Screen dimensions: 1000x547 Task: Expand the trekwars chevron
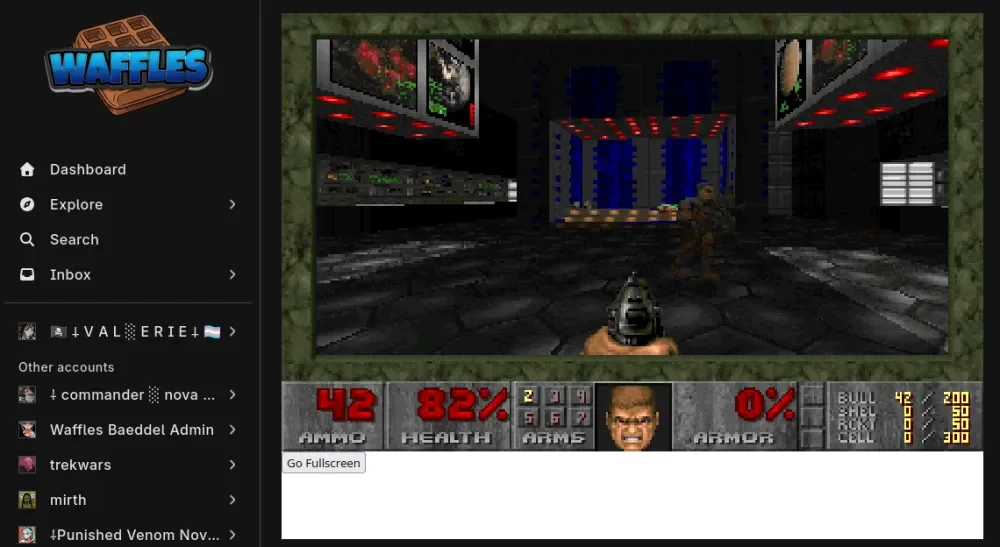point(232,465)
